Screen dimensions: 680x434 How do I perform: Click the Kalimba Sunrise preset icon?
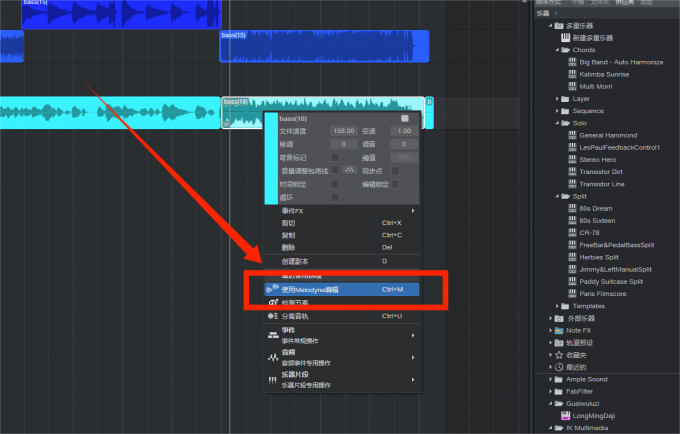tap(572, 74)
